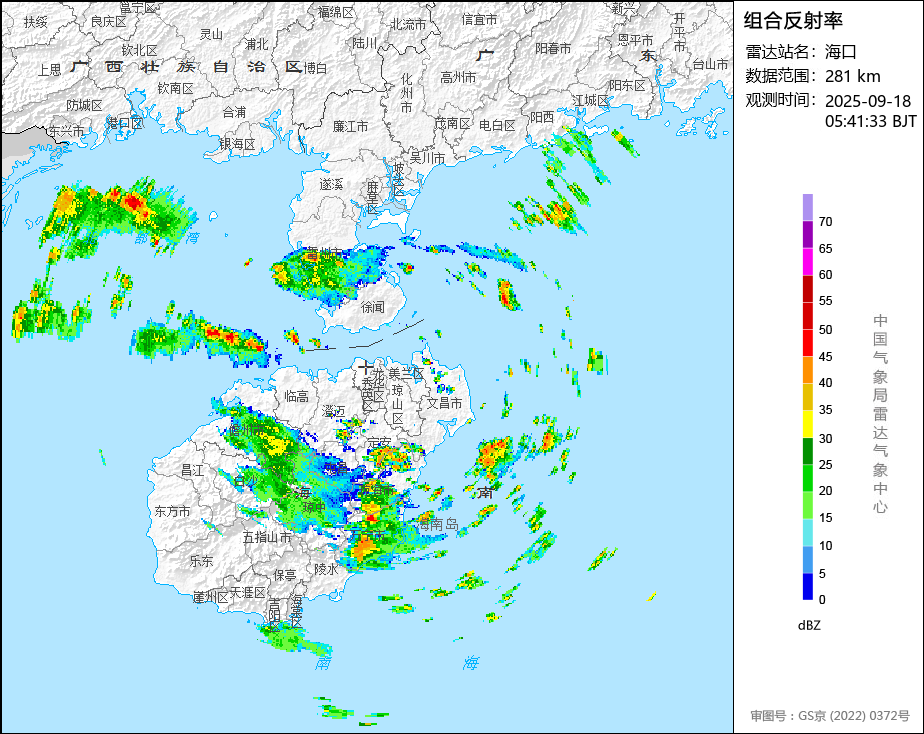
Task: Click the 信宜市 label
Action: 479,19
